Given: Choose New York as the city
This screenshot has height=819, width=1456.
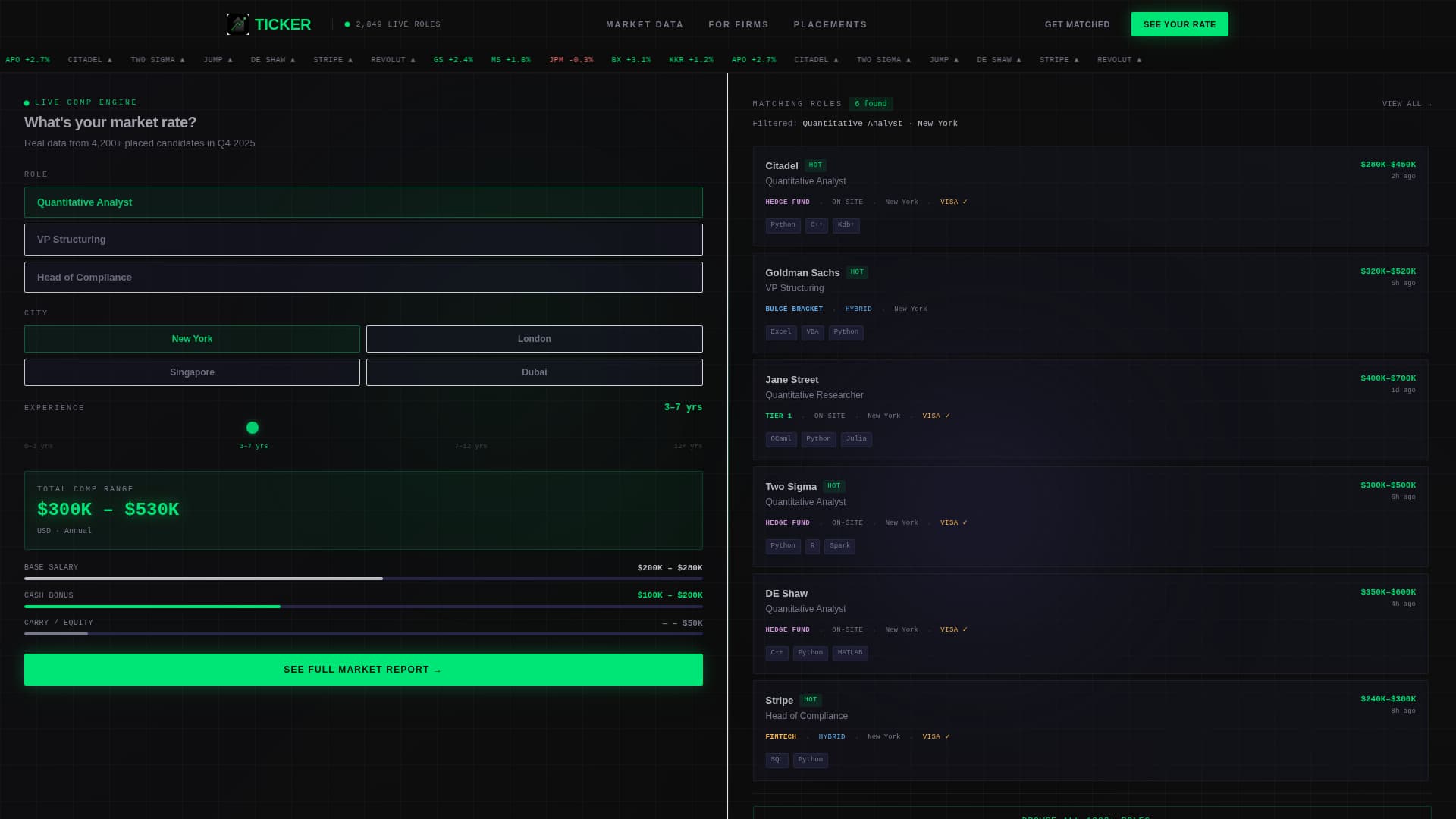Looking at the screenshot, I should (x=192, y=339).
